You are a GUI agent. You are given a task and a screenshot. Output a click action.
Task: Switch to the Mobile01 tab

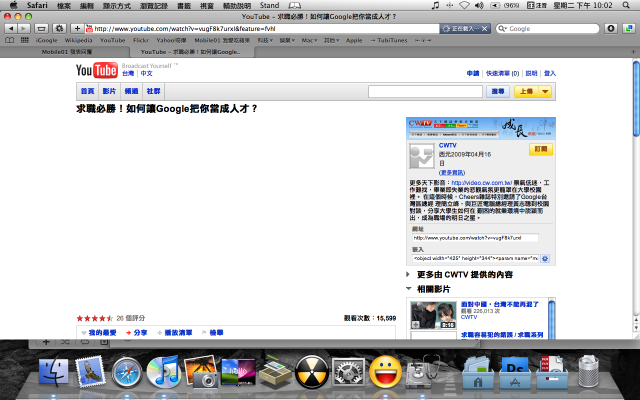click(x=66, y=52)
